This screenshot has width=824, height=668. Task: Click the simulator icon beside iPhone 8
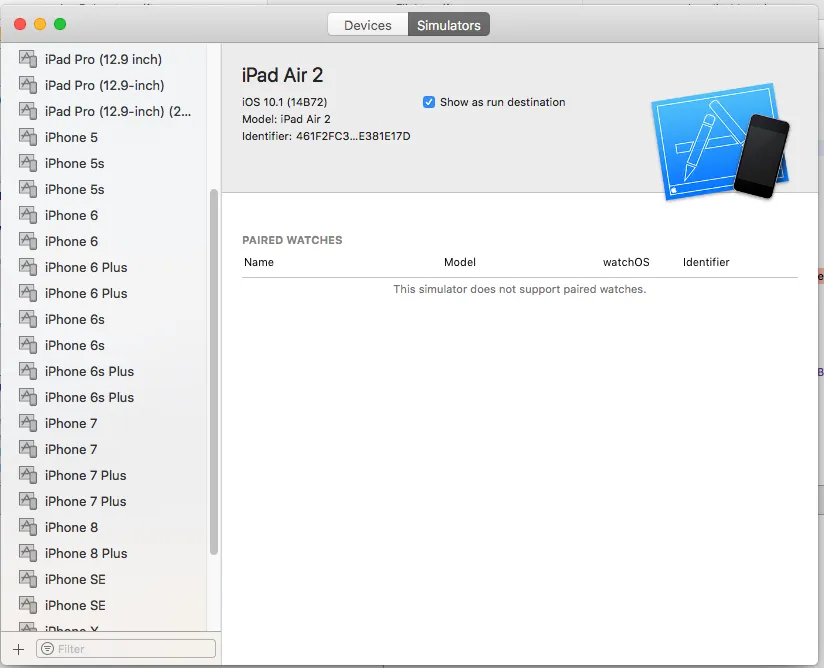(28, 527)
